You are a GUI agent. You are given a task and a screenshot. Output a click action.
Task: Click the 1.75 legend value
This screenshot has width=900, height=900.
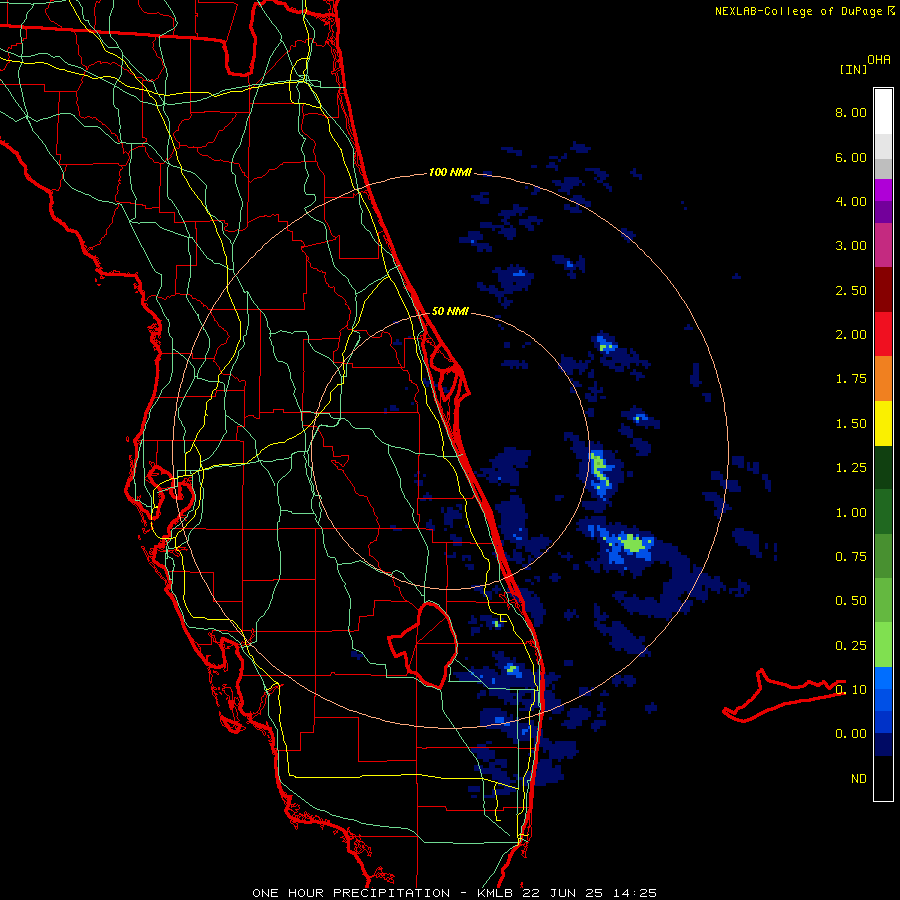click(x=851, y=379)
